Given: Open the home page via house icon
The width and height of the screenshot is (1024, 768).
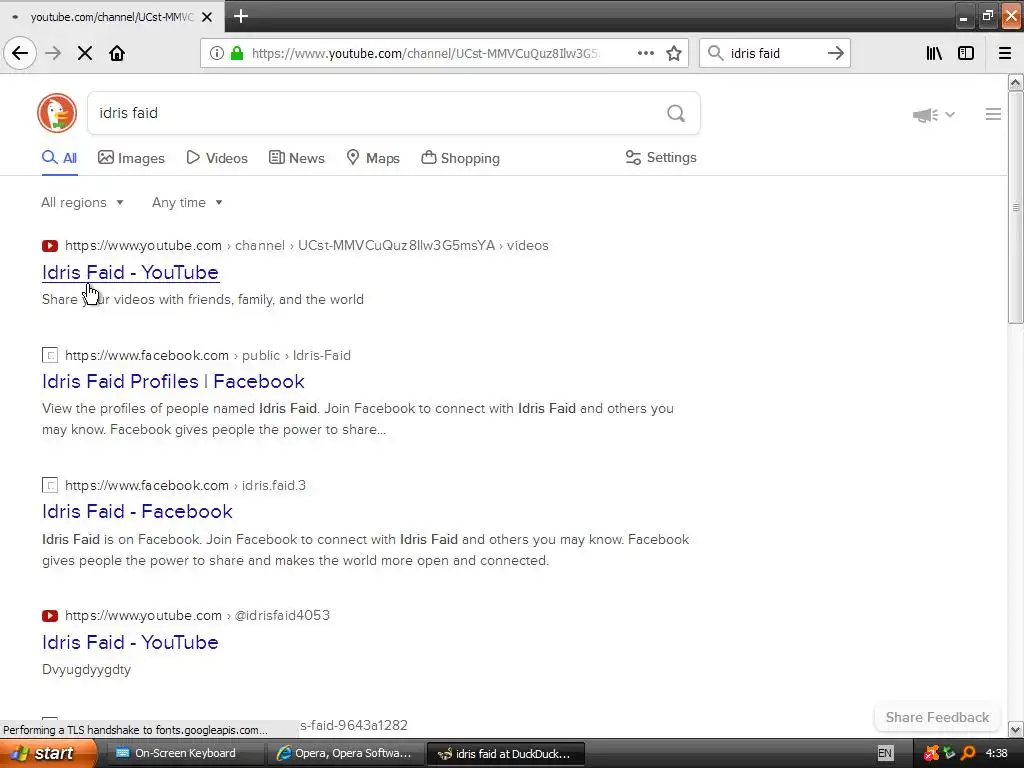Looking at the screenshot, I should tap(117, 53).
